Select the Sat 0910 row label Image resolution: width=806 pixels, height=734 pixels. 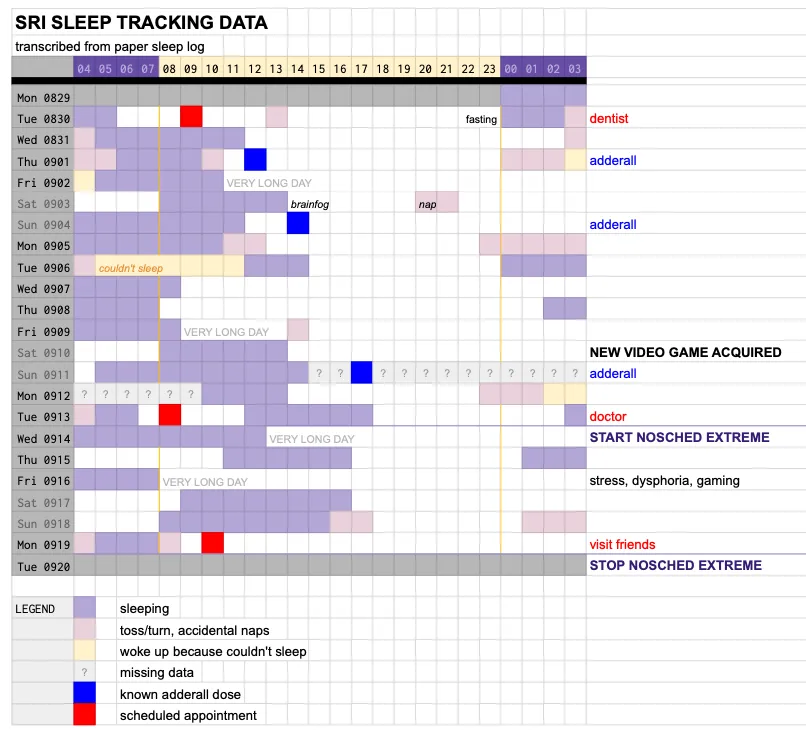click(42, 352)
